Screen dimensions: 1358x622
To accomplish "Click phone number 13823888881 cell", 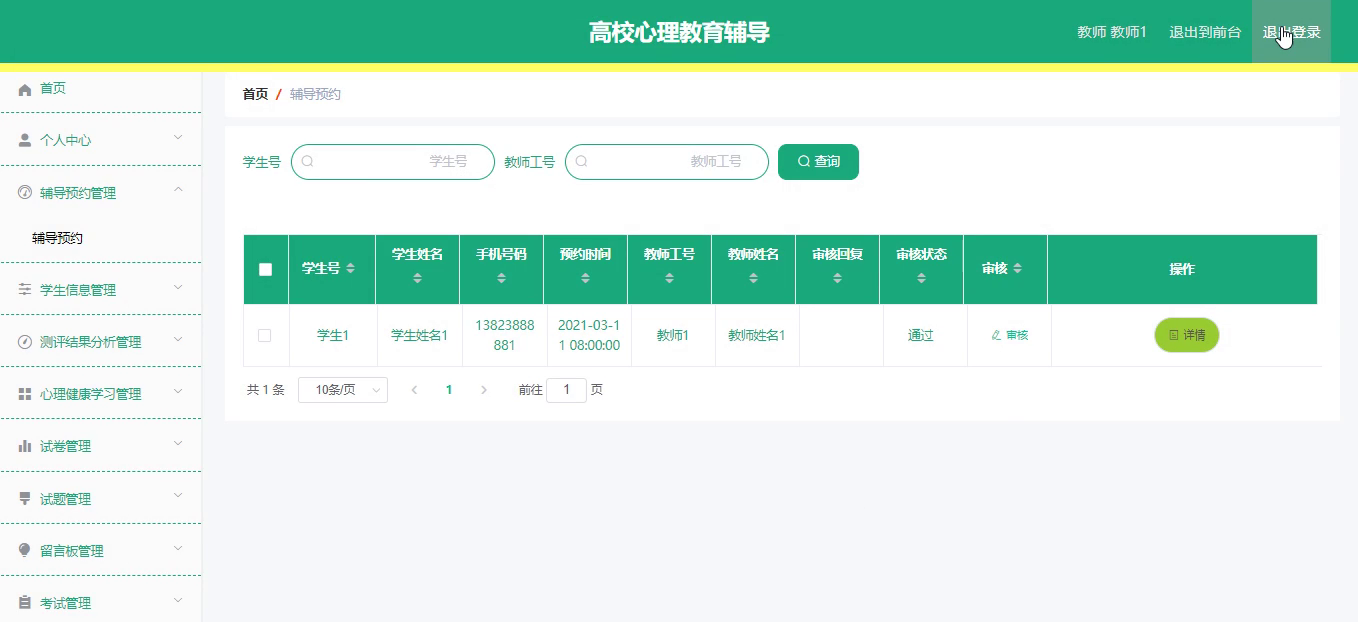I will pyautogui.click(x=504, y=335).
